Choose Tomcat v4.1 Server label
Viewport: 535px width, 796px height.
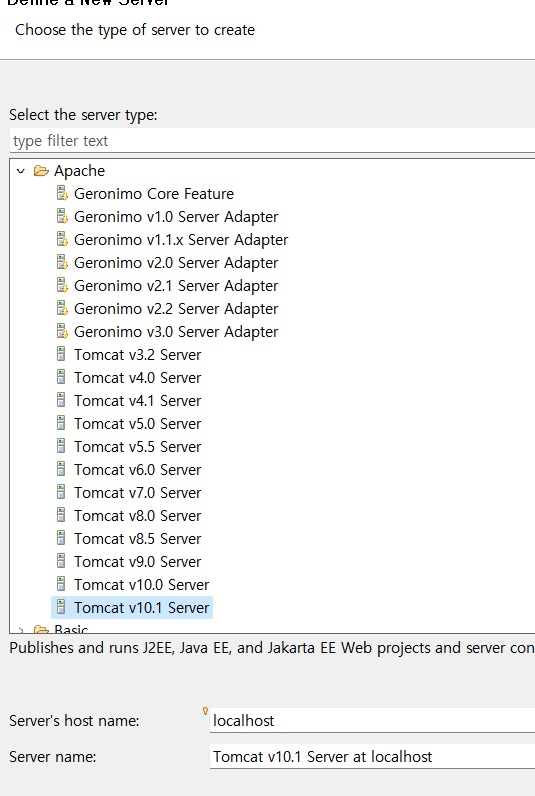coord(138,401)
